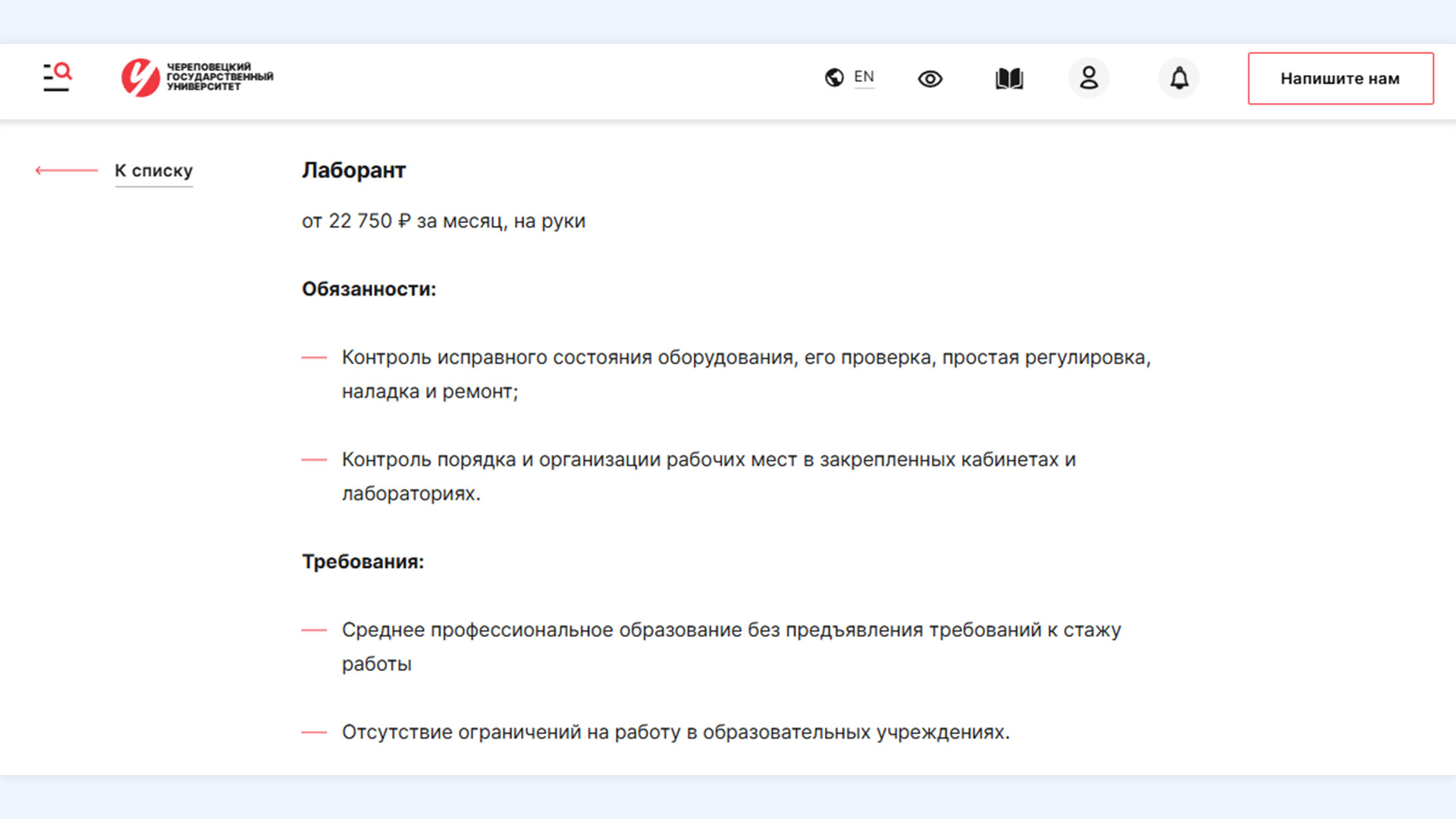1456x819 pixels.
Task: Select the Лаборант vacancy title
Action: (354, 170)
